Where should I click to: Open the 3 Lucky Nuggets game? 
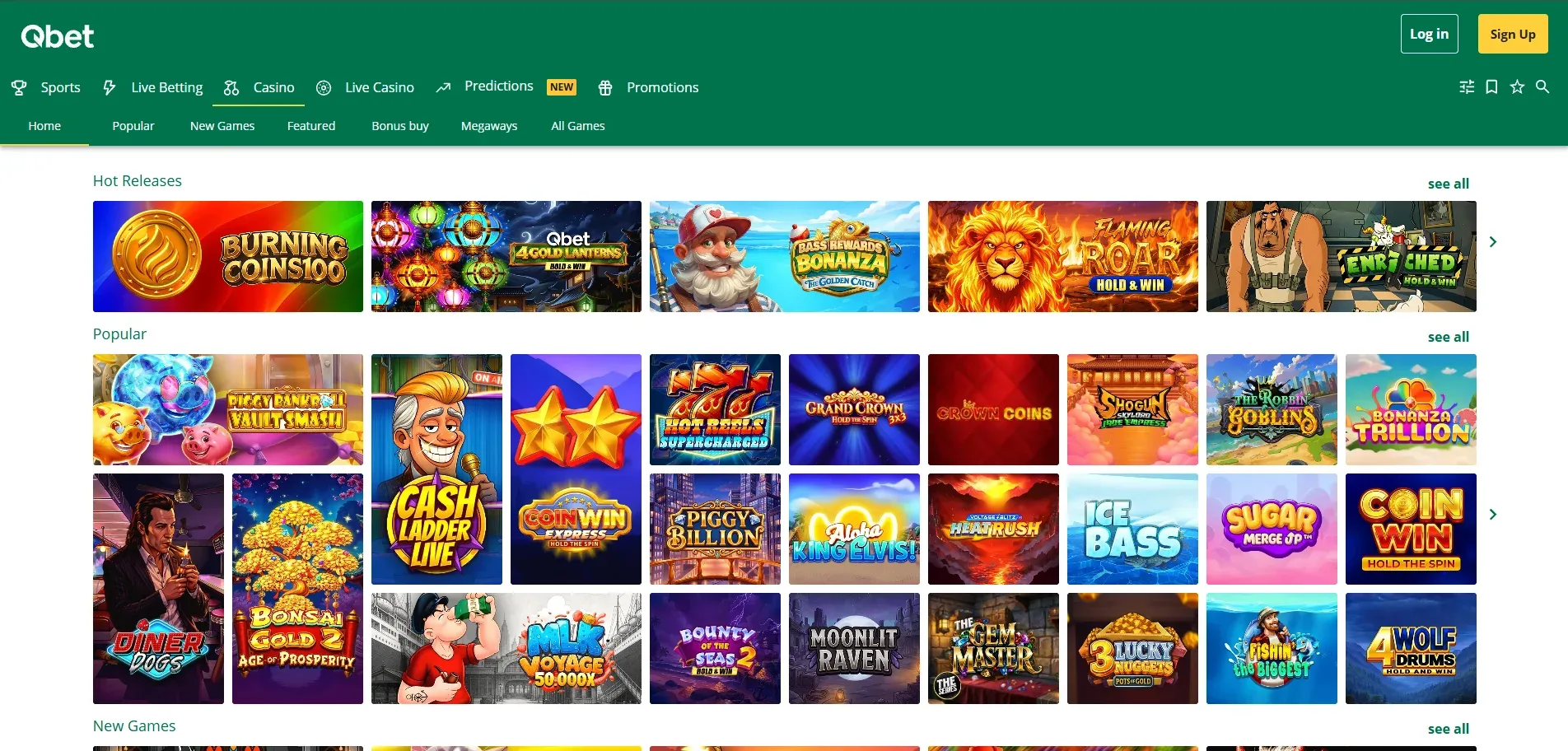(1132, 648)
